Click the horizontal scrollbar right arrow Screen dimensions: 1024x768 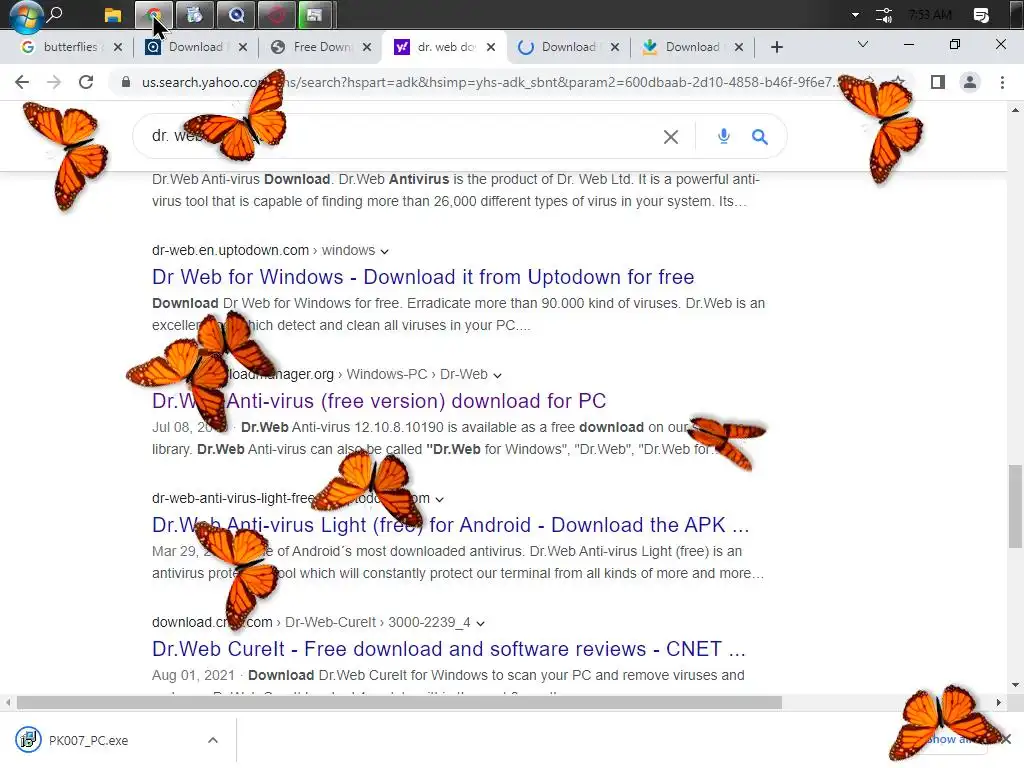click(x=999, y=703)
